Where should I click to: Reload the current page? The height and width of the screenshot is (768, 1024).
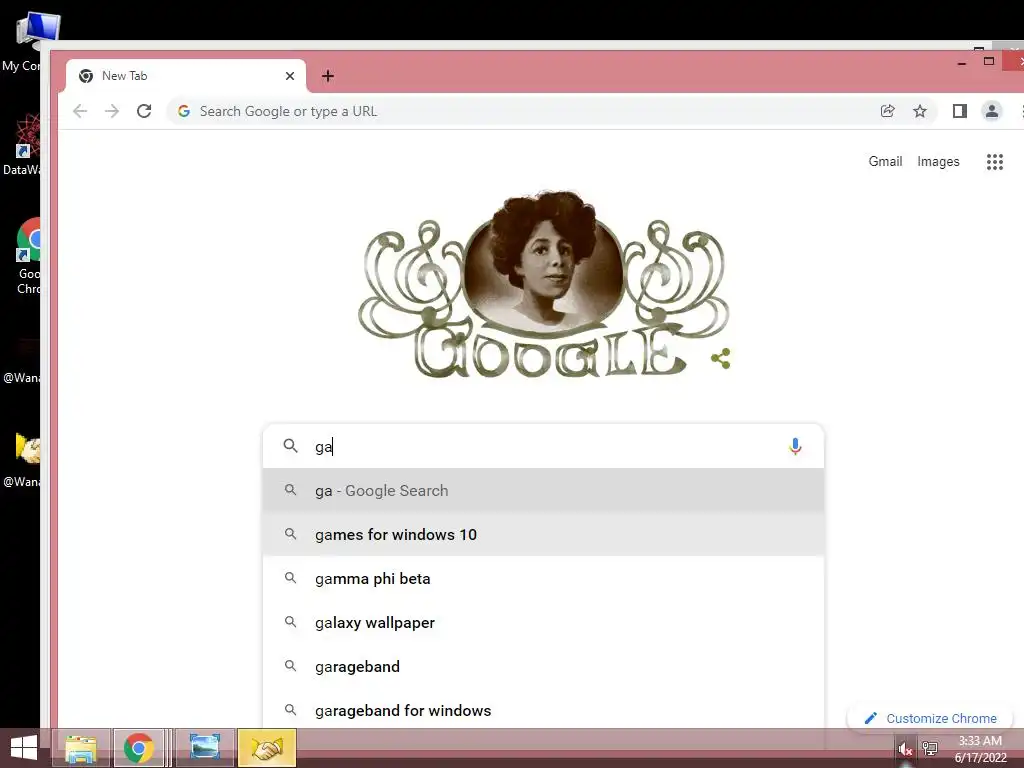point(144,111)
